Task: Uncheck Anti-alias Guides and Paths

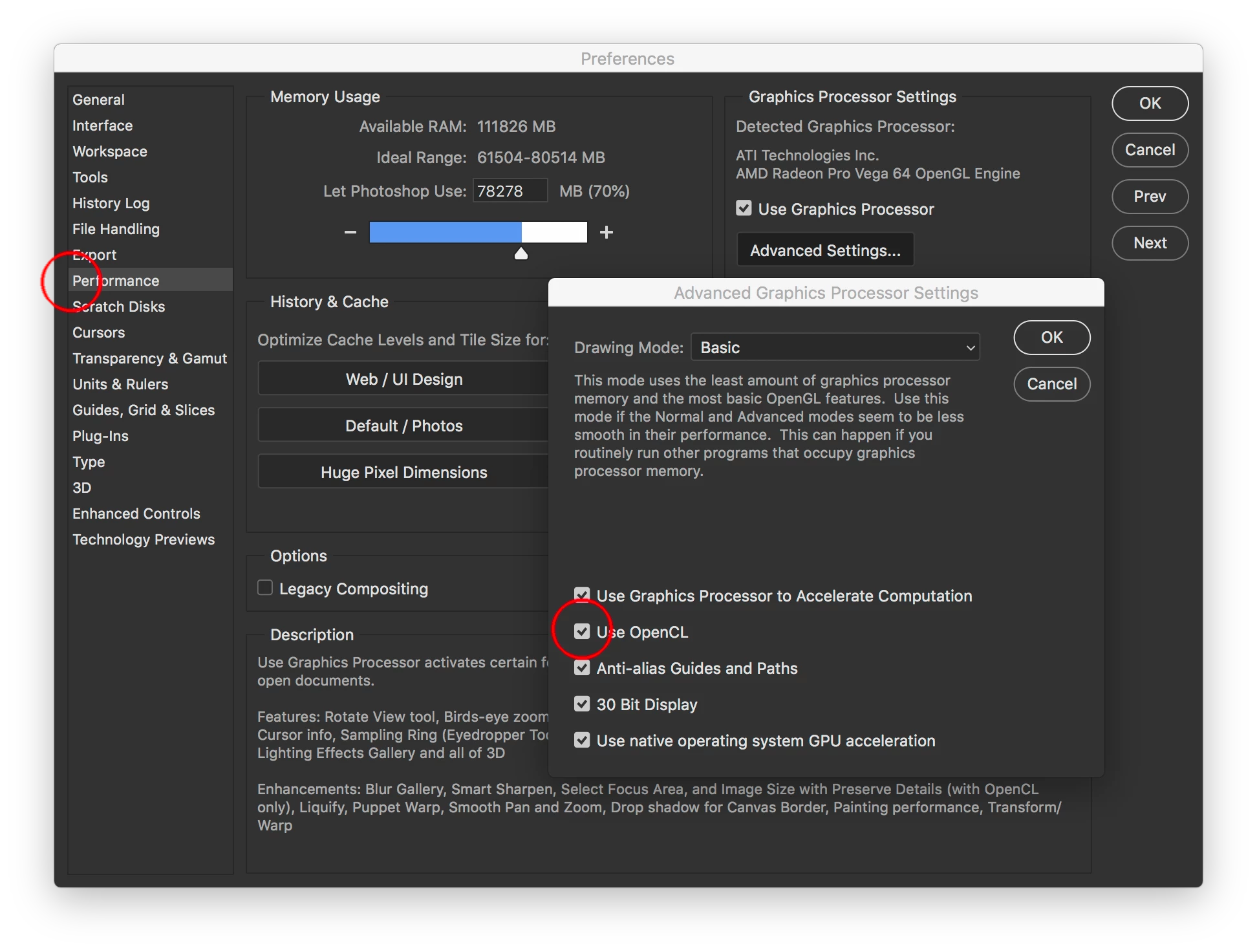Action: tap(582, 667)
